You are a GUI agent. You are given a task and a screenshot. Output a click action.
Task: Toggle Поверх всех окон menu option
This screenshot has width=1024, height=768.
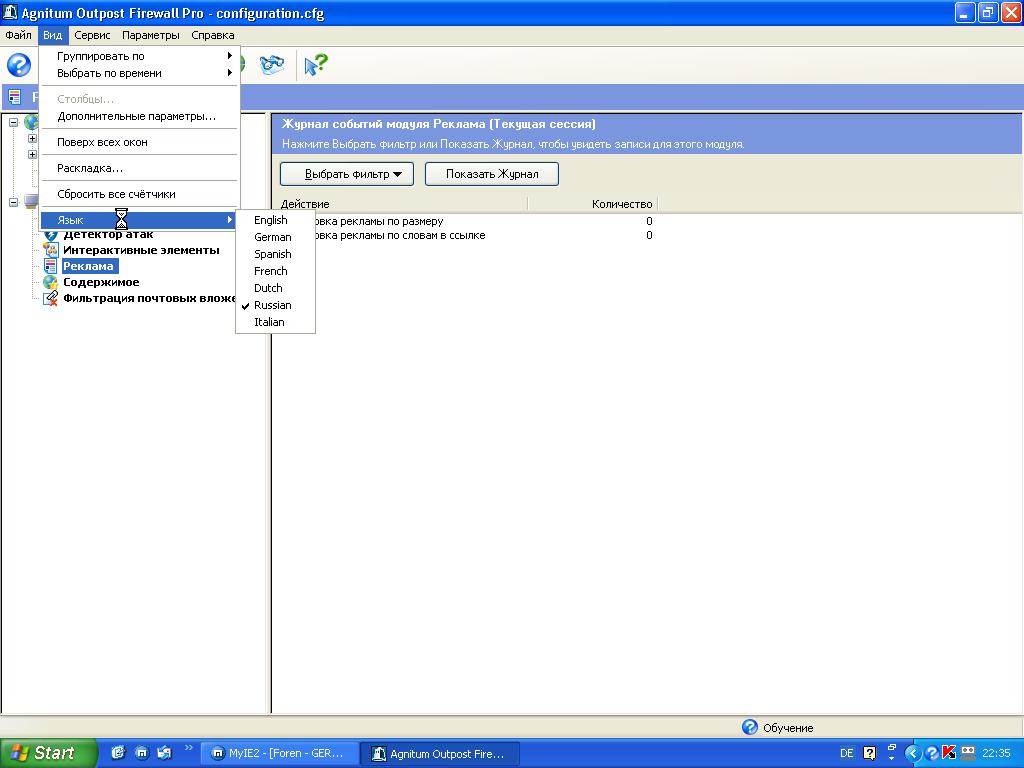pos(139,142)
